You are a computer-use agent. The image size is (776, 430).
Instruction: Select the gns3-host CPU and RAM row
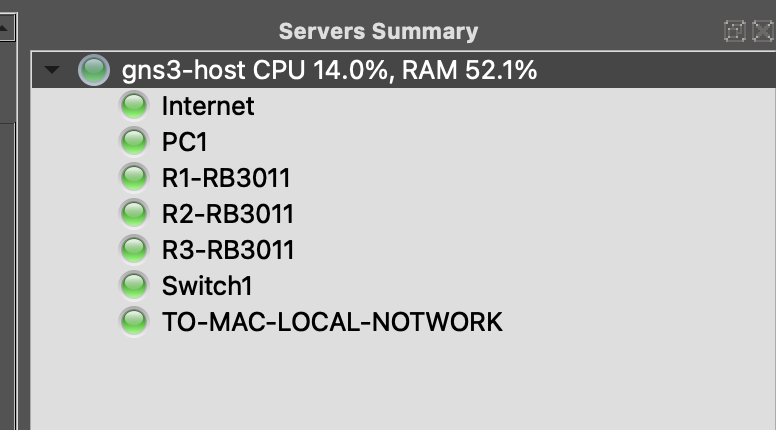[330, 70]
